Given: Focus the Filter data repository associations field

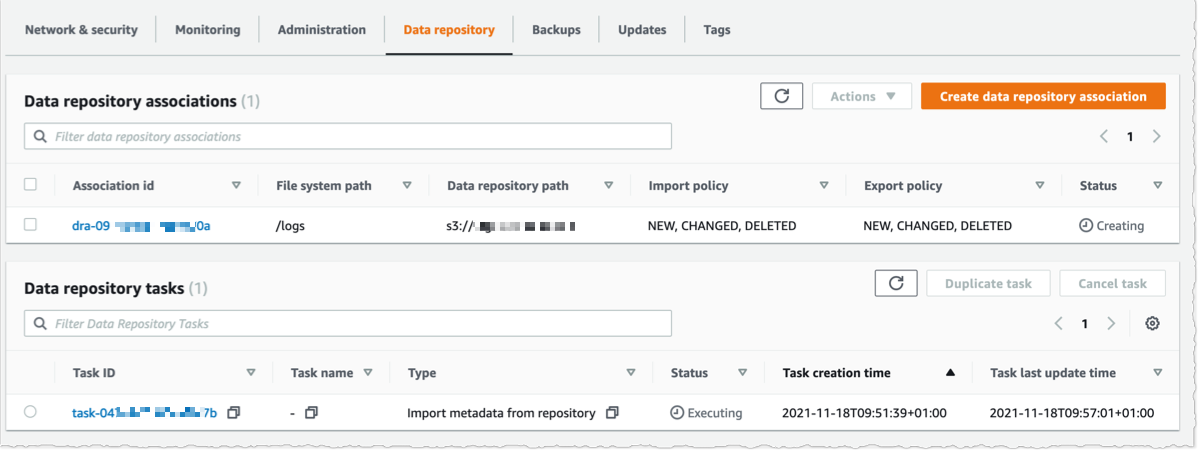Looking at the screenshot, I should pyautogui.click(x=348, y=136).
